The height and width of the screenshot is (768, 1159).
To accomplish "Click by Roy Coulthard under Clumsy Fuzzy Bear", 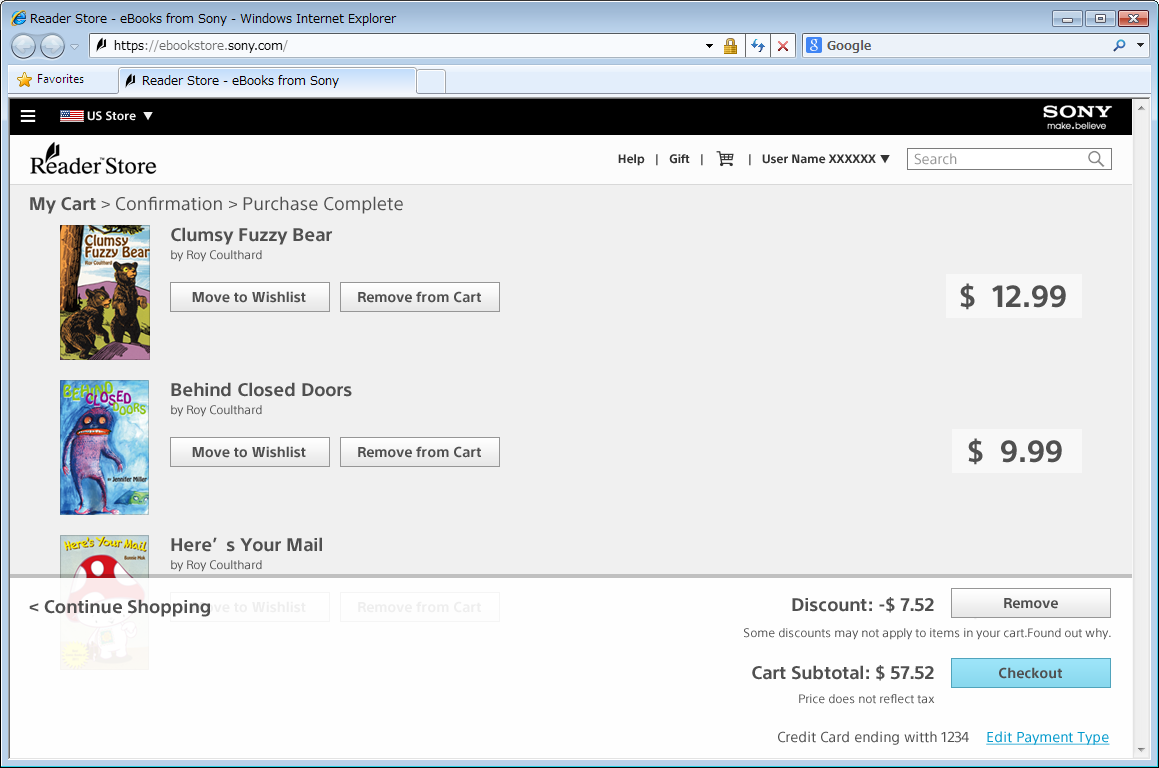I will click(x=216, y=255).
